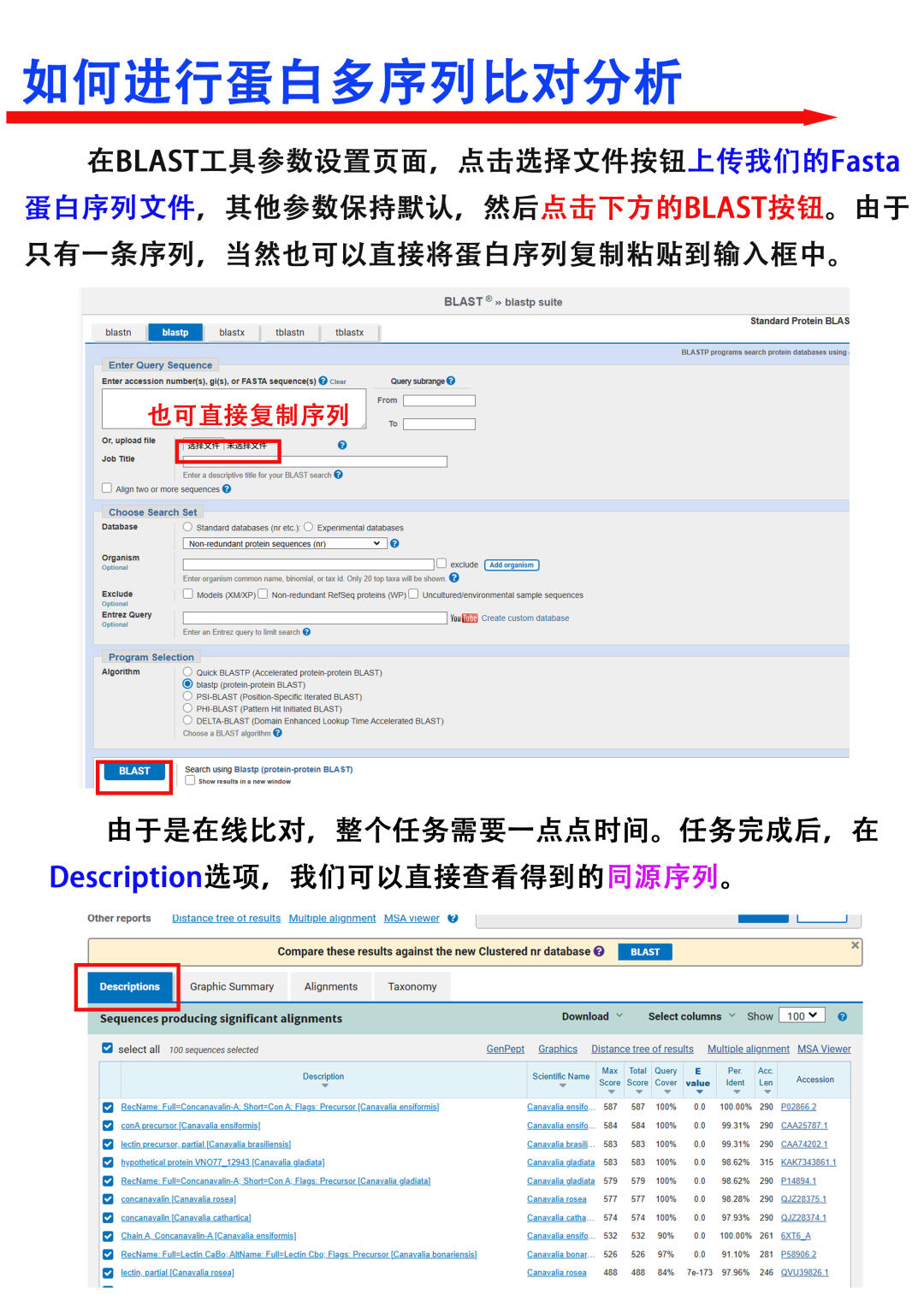
Task: Open the Descriptions tab
Action: [129, 986]
